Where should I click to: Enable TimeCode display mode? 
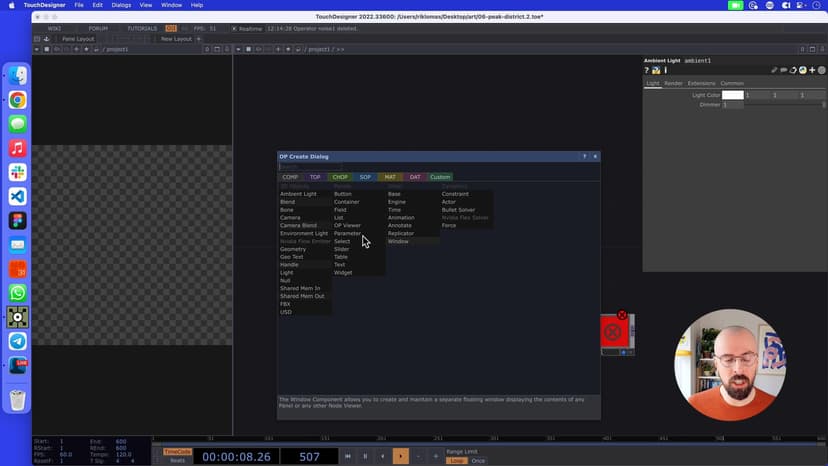pos(177,451)
